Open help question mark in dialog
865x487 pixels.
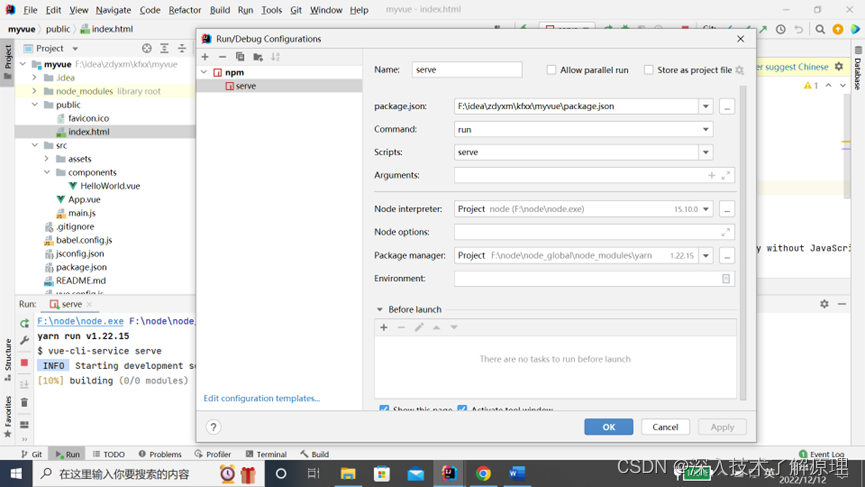(x=213, y=427)
